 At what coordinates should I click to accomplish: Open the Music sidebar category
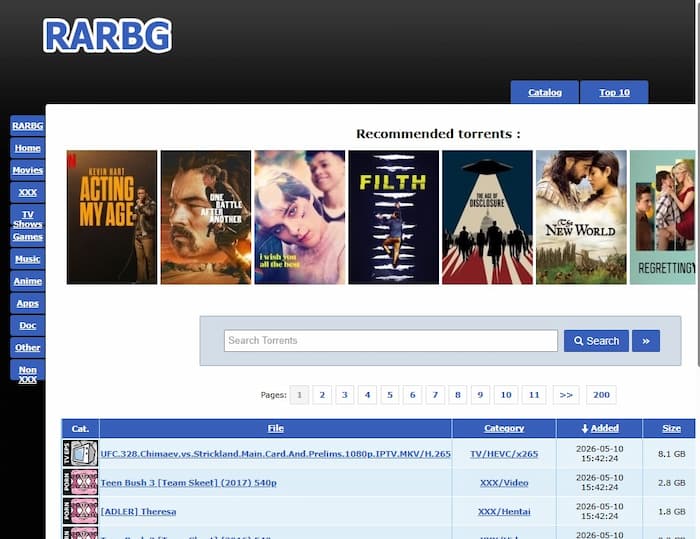(x=28, y=259)
